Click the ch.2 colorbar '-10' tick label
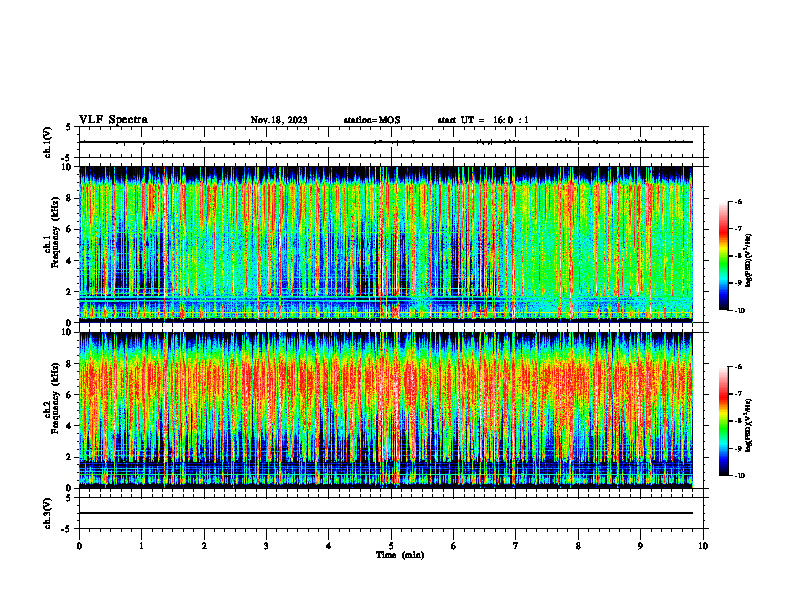This screenshot has height=612, width=792. click(739, 476)
